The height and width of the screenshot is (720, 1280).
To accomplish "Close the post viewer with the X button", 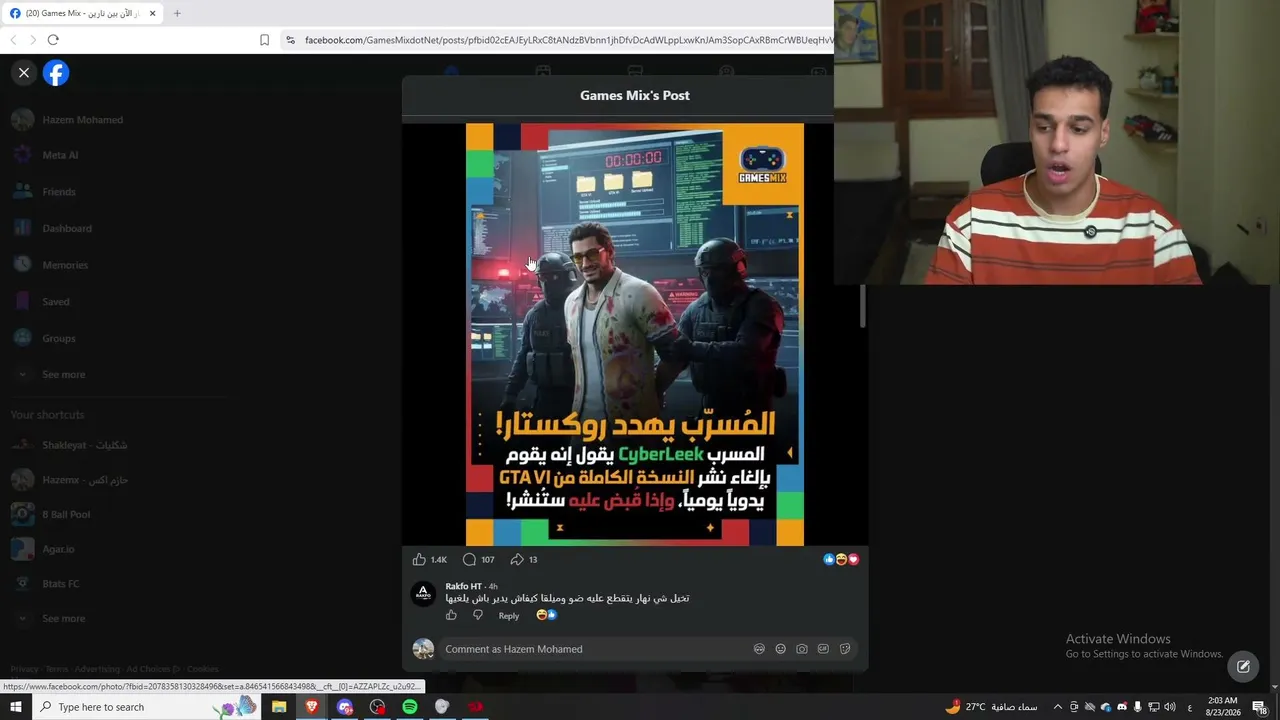I will click(x=24, y=73).
